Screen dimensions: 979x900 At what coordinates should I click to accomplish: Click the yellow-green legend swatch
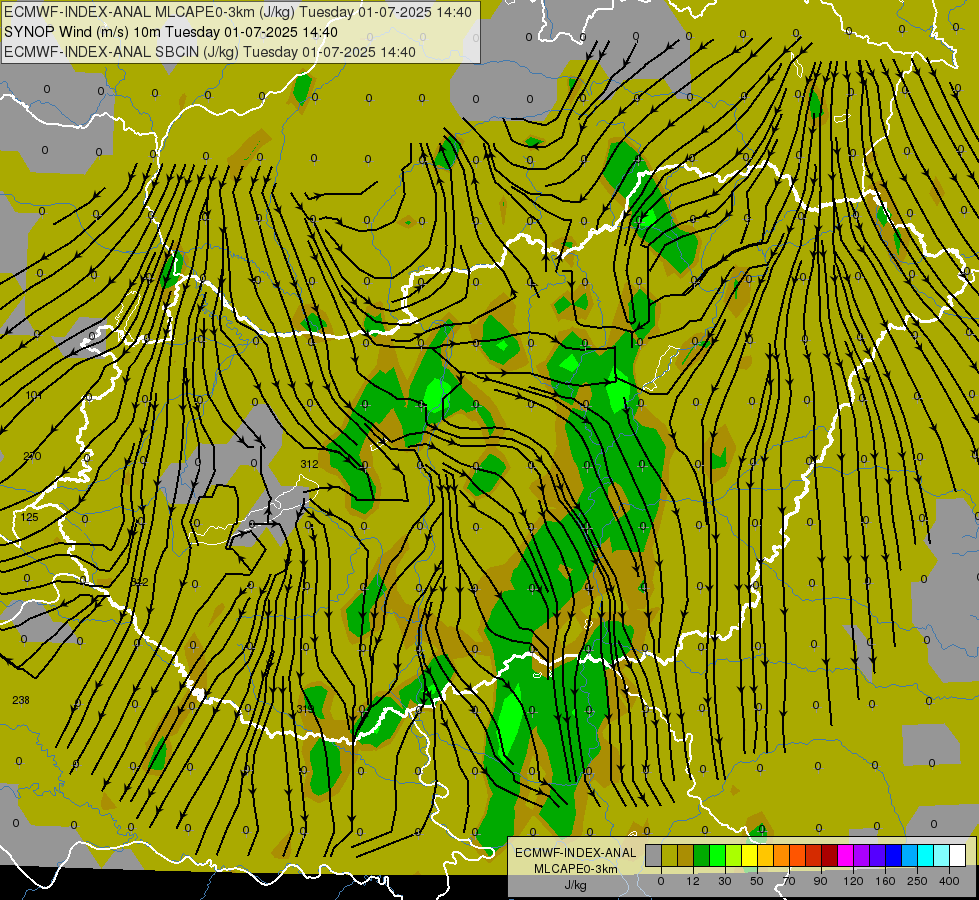click(x=734, y=855)
